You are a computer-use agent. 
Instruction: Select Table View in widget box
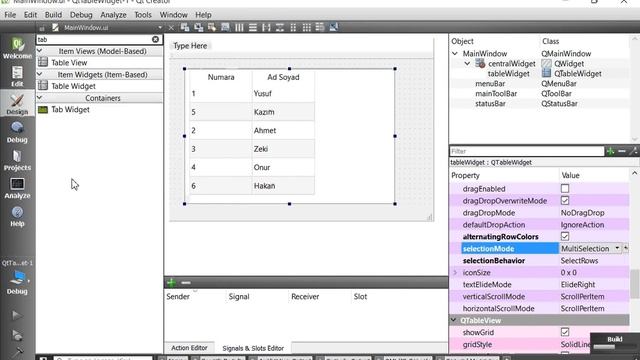(100, 62)
